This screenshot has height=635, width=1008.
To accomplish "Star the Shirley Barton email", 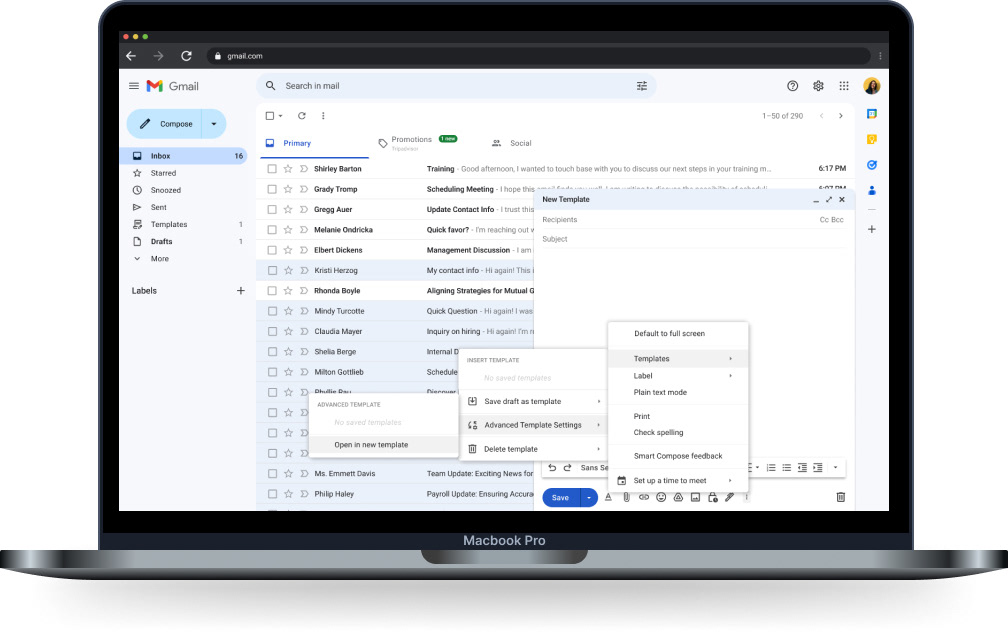I will pyautogui.click(x=288, y=168).
